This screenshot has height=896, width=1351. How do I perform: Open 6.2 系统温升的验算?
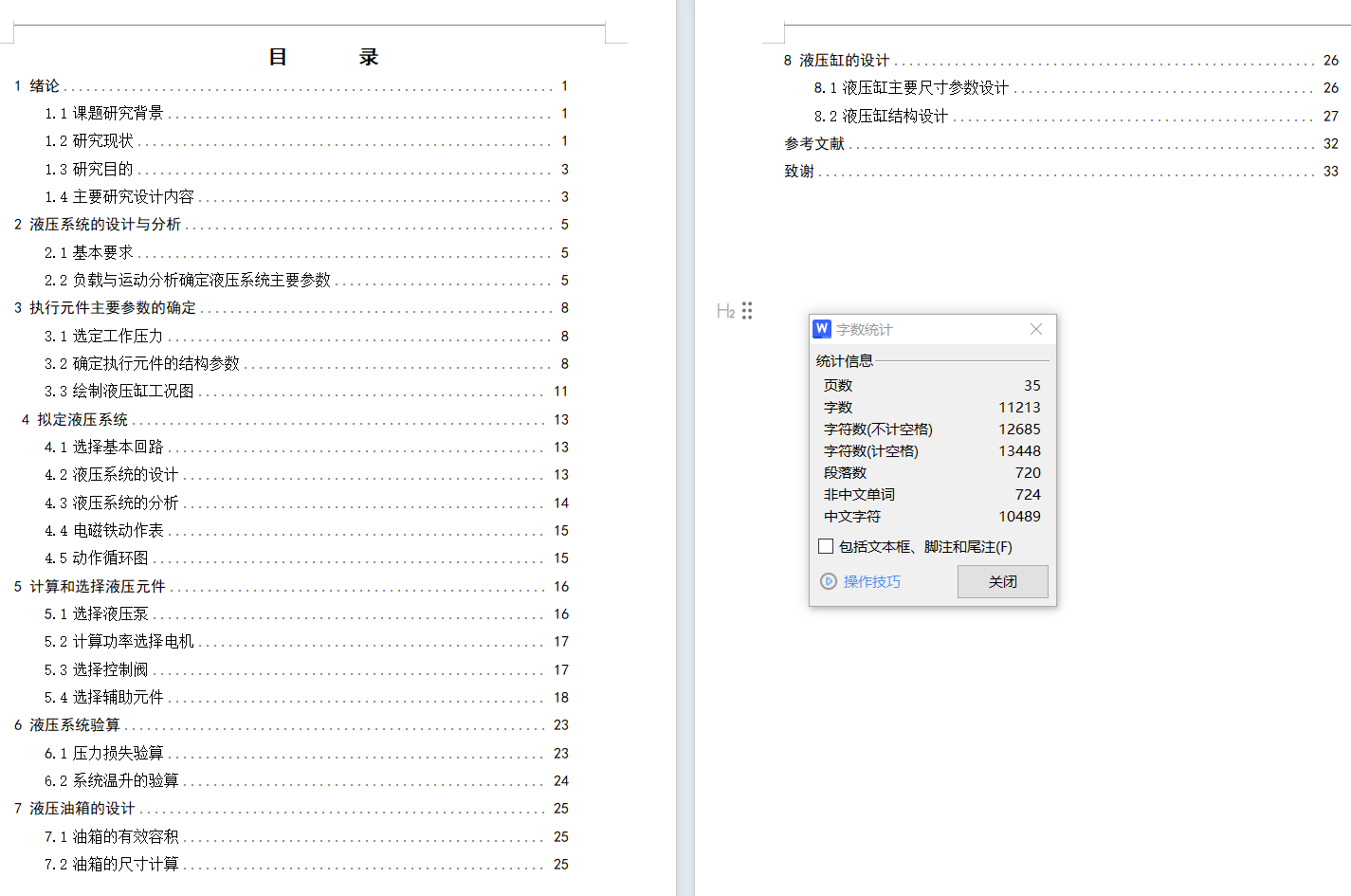[x=306, y=780]
